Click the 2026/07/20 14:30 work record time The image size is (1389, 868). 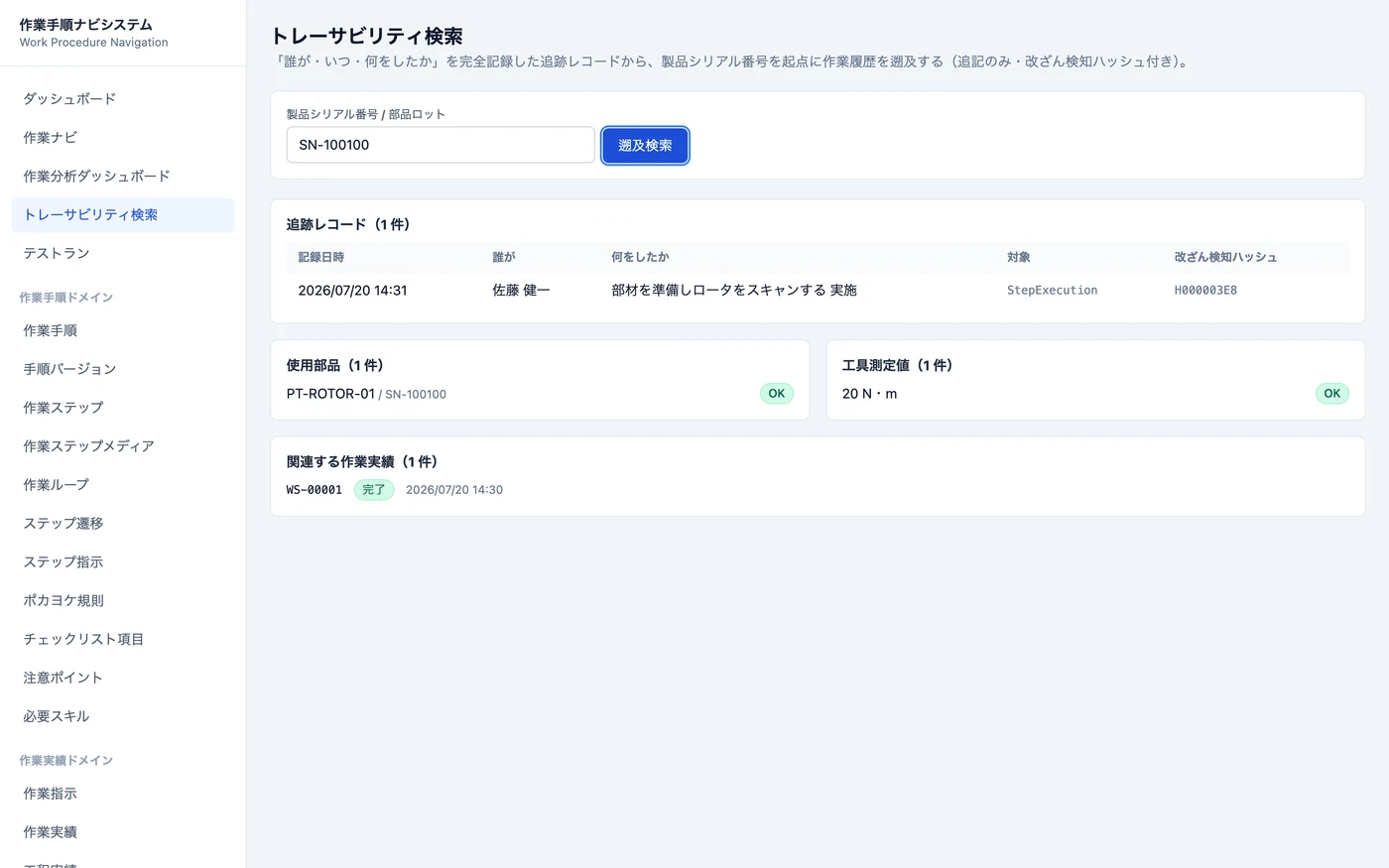[454, 490]
